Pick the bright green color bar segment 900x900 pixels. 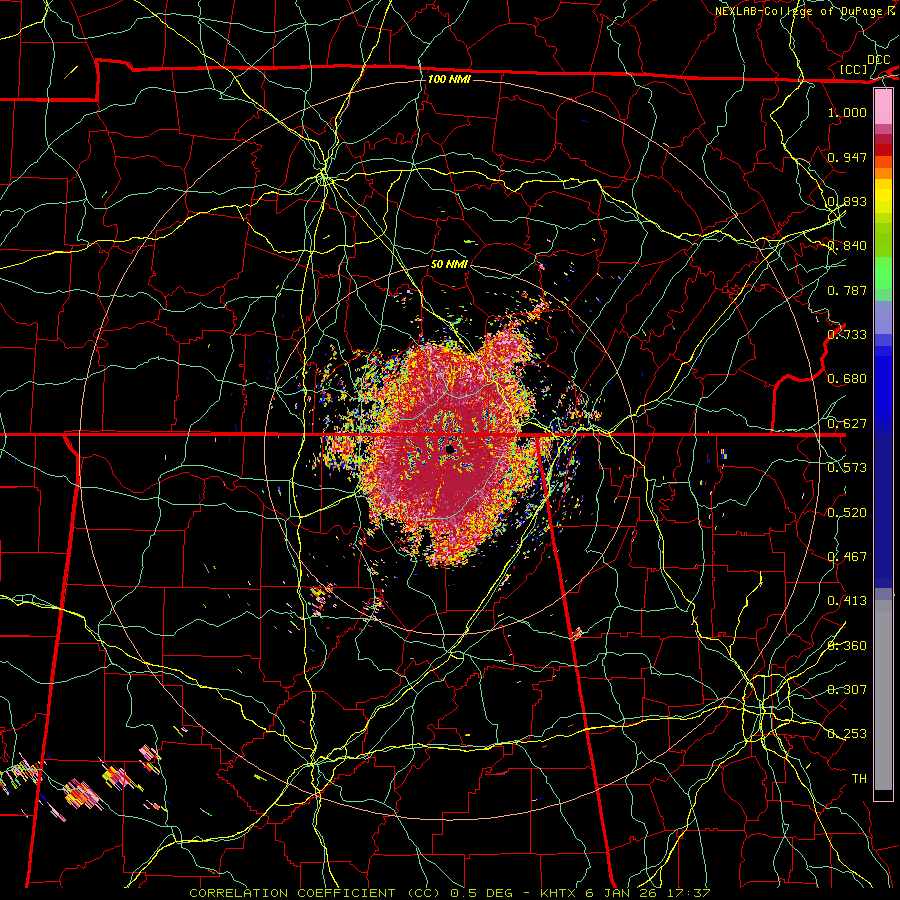pyautogui.click(x=883, y=273)
